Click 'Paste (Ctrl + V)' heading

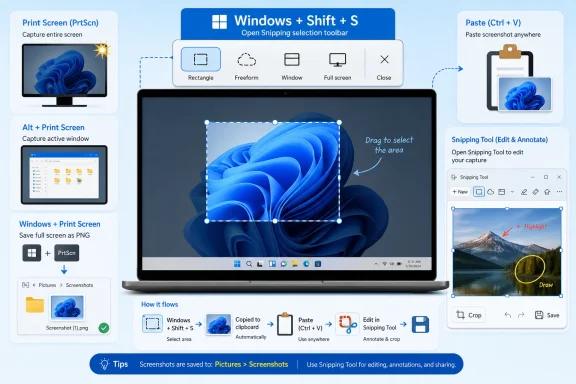click(493, 23)
